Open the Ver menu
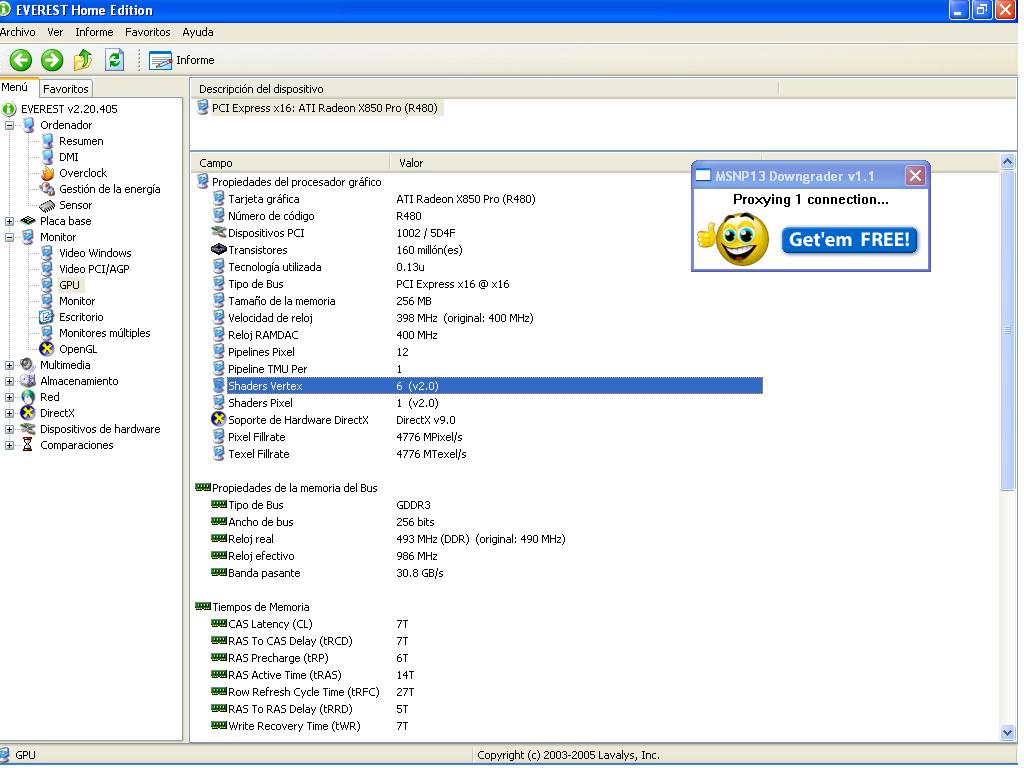This screenshot has width=1024, height=768. [55, 32]
